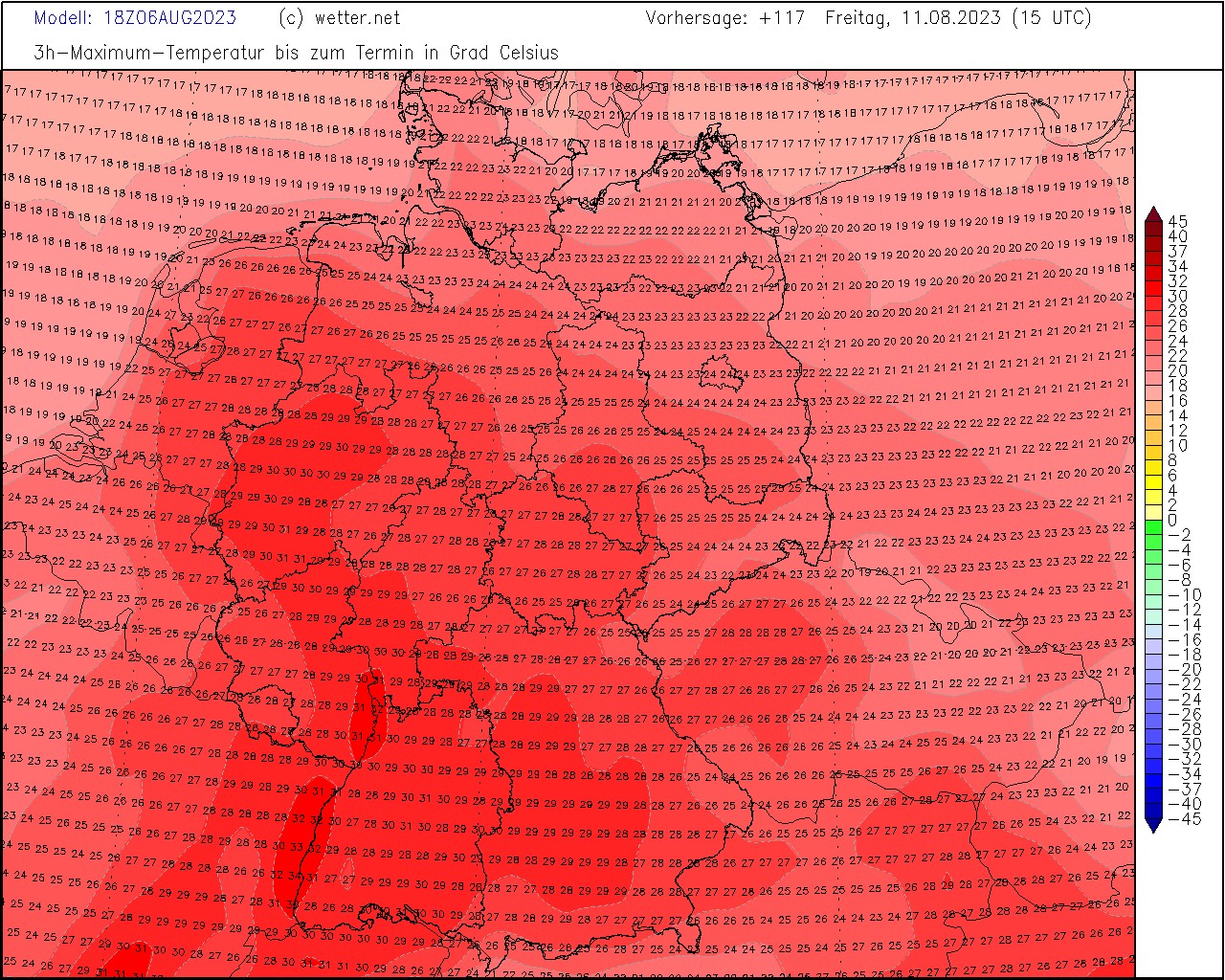Click the dark red arrow atop the legend
The width and height of the screenshot is (1225, 980).
(x=1153, y=213)
